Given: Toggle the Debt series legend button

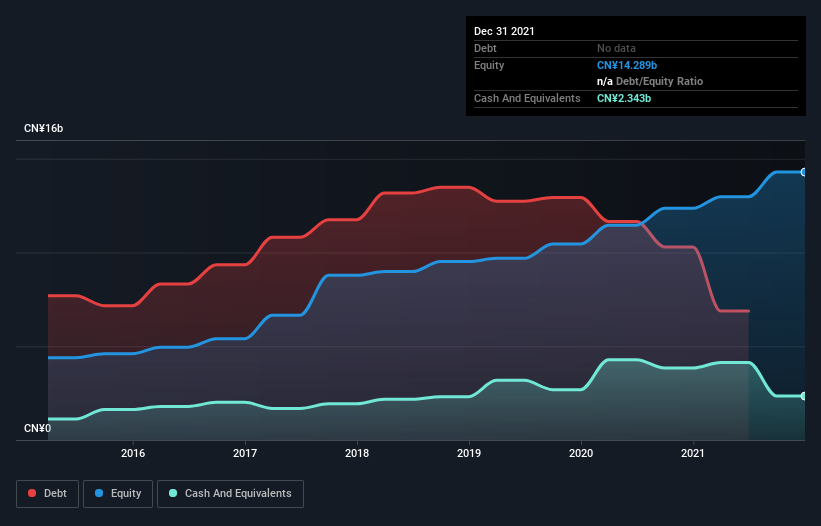Looking at the screenshot, I should 47,494.
